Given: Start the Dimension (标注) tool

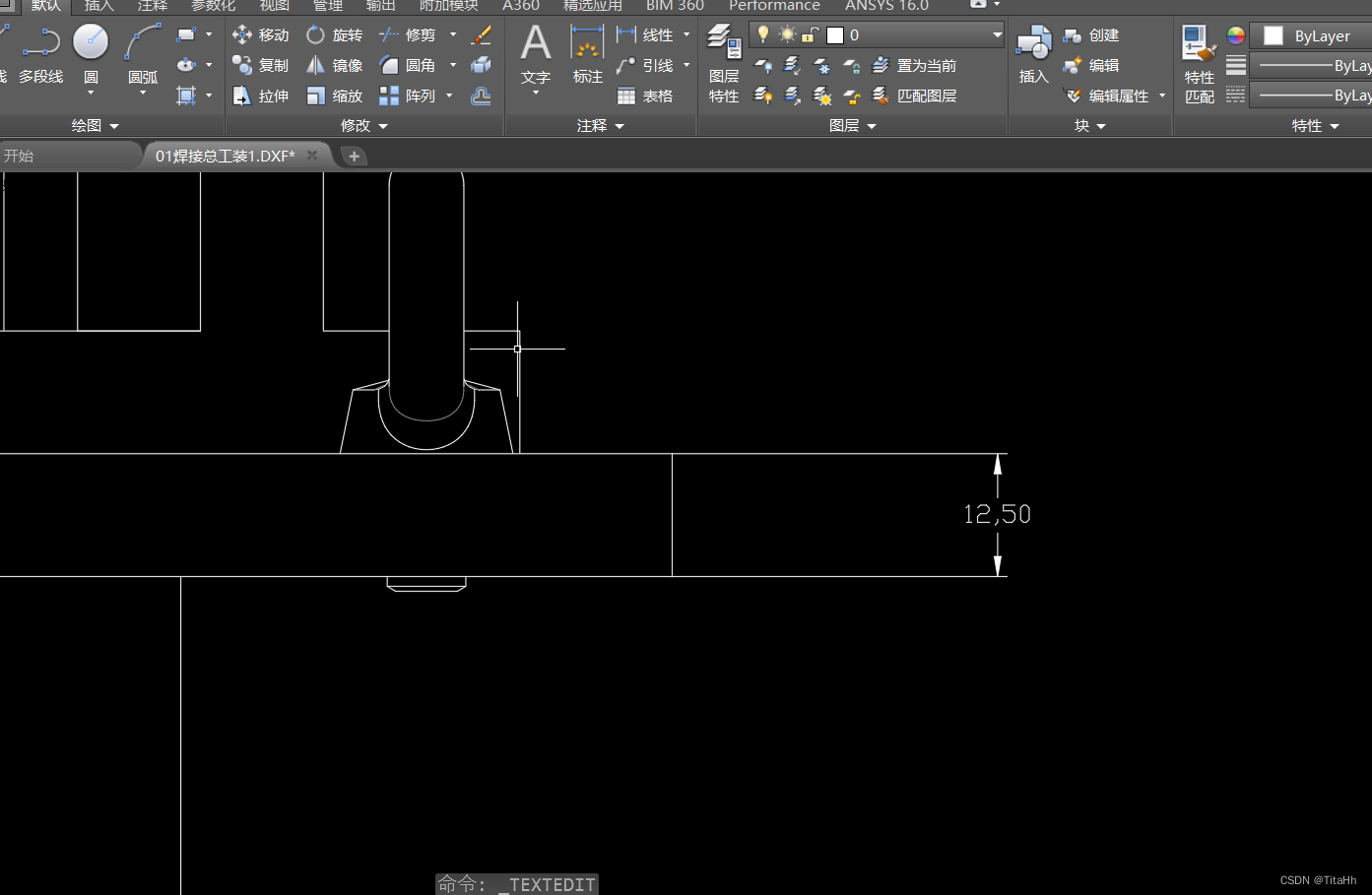Looking at the screenshot, I should click(587, 56).
